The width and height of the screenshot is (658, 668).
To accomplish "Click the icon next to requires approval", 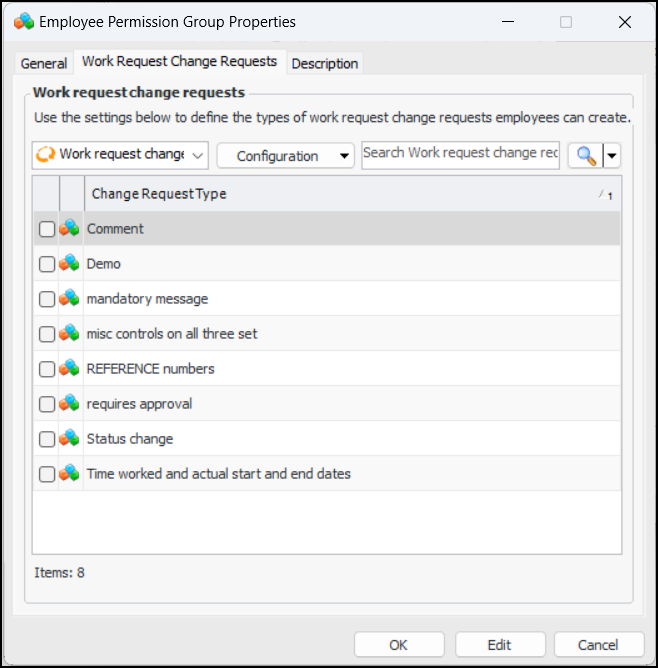I will point(70,404).
